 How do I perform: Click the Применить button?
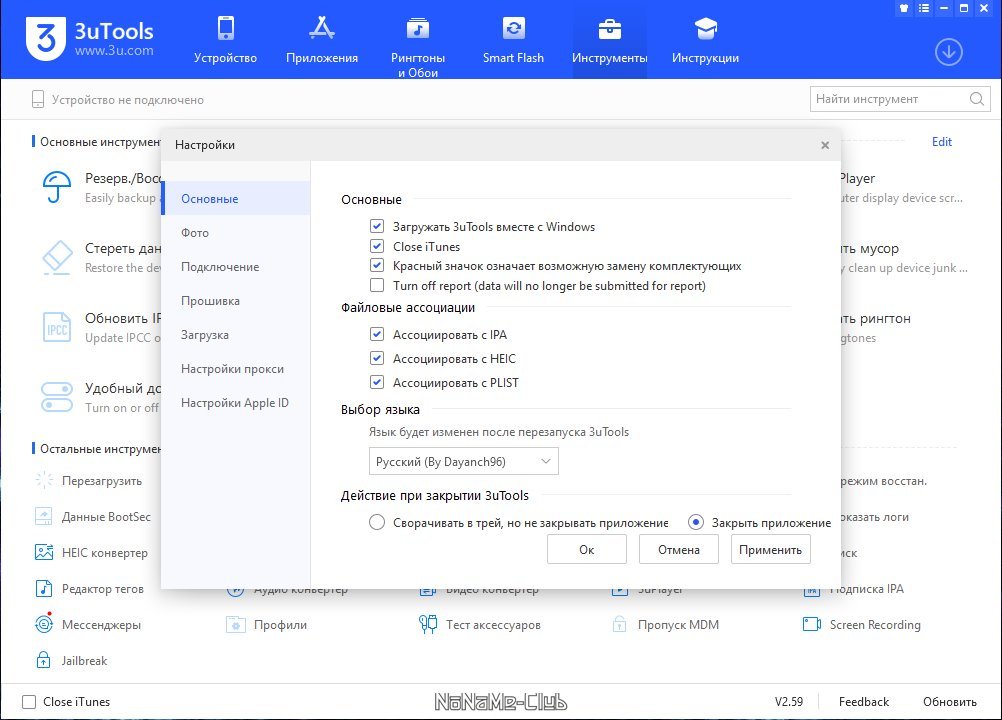(x=771, y=549)
